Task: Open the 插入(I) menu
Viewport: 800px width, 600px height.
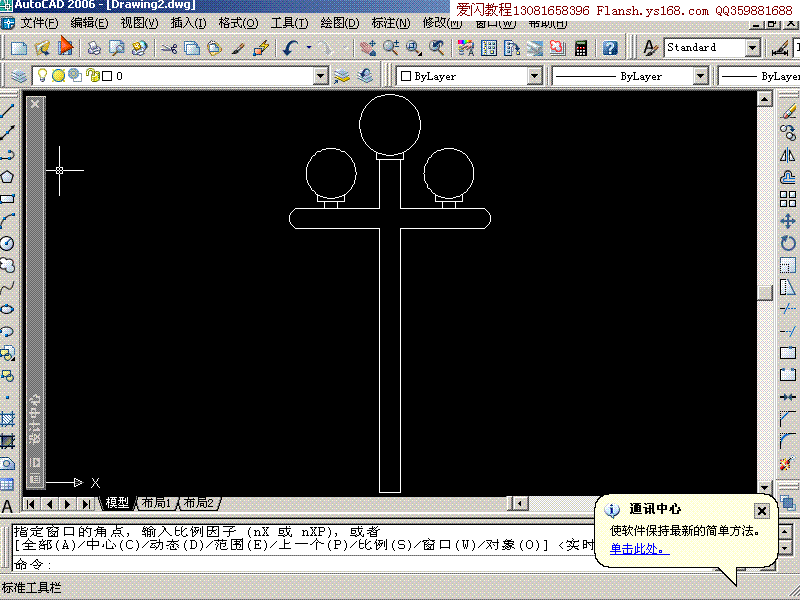Action: click(188, 23)
